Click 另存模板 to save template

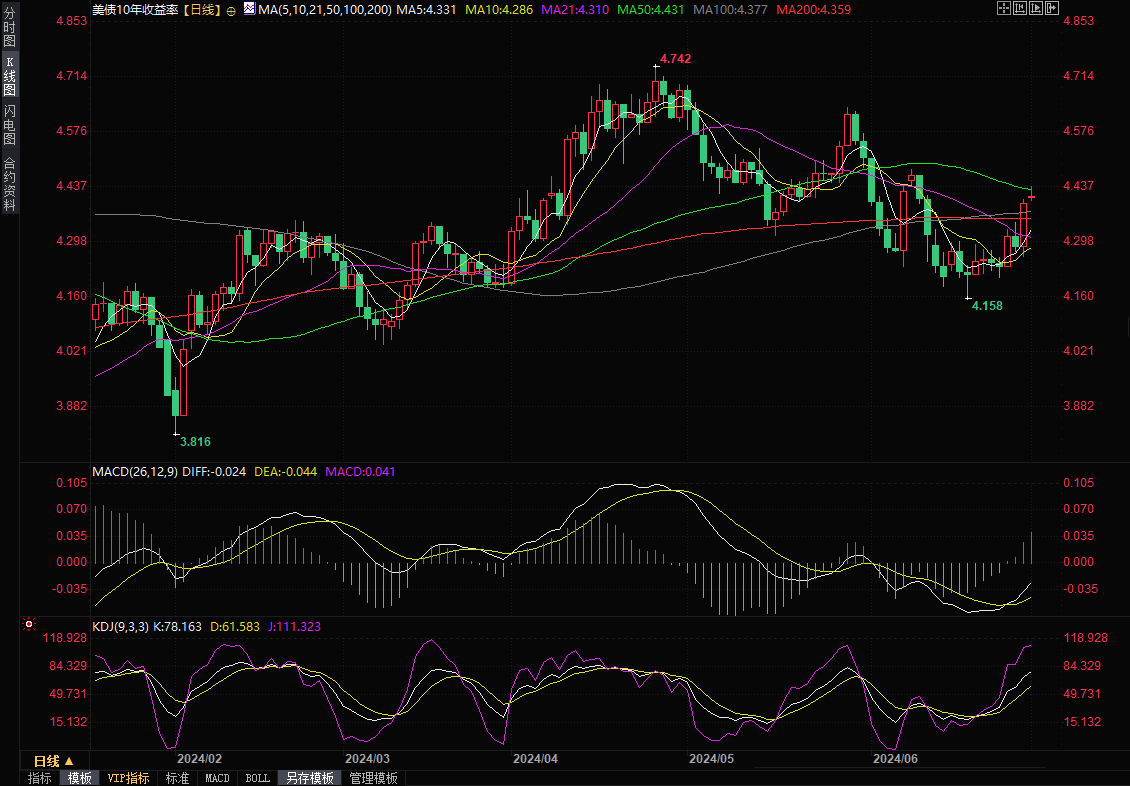[x=309, y=778]
